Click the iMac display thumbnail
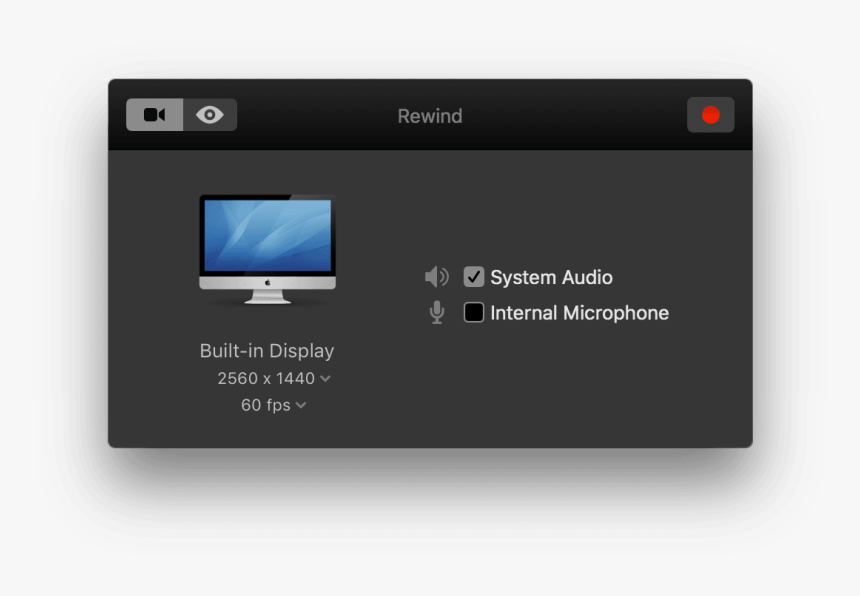The width and height of the screenshot is (860, 596). pyautogui.click(x=268, y=249)
